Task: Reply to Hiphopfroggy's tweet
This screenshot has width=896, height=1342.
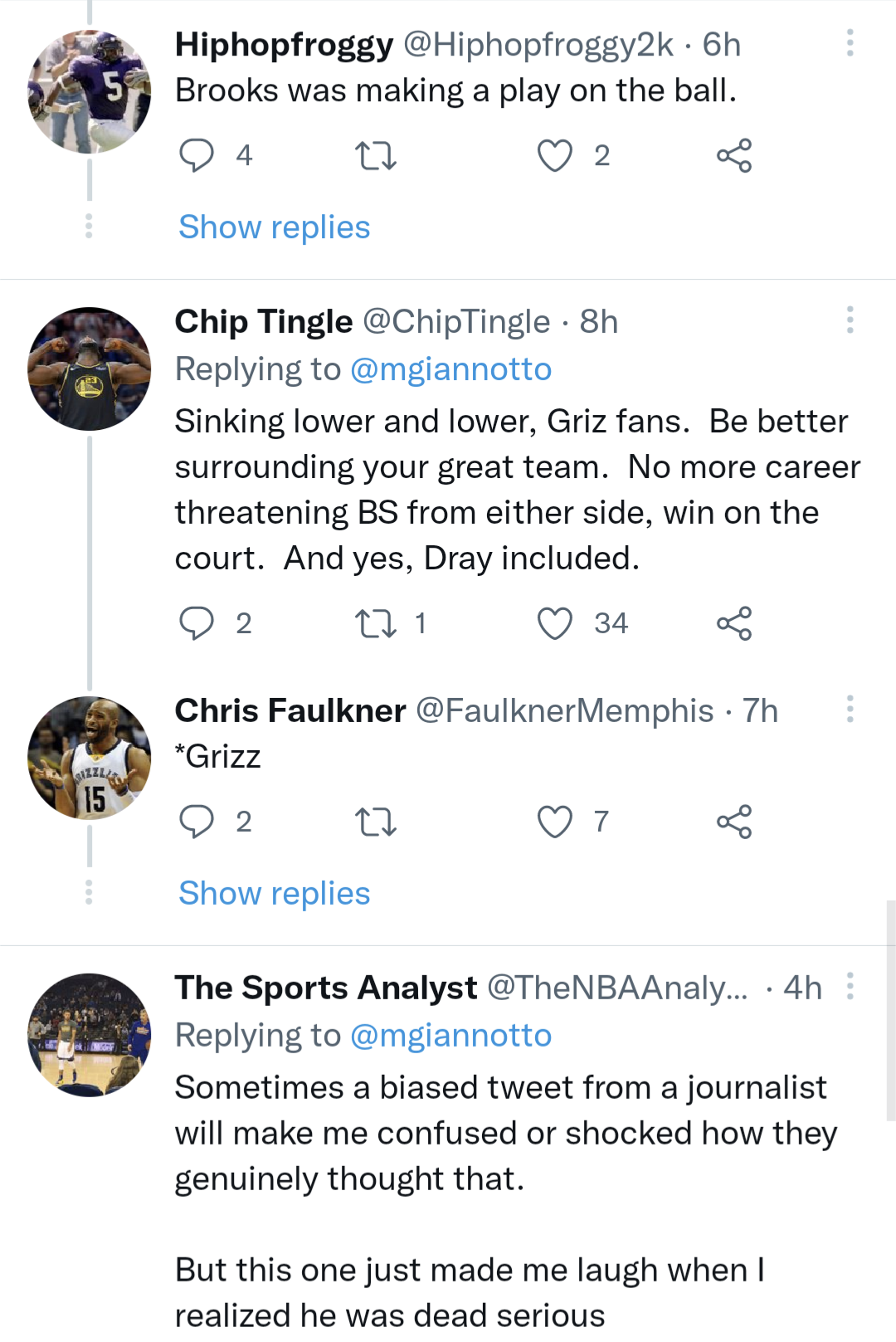Action: click(197, 153)
